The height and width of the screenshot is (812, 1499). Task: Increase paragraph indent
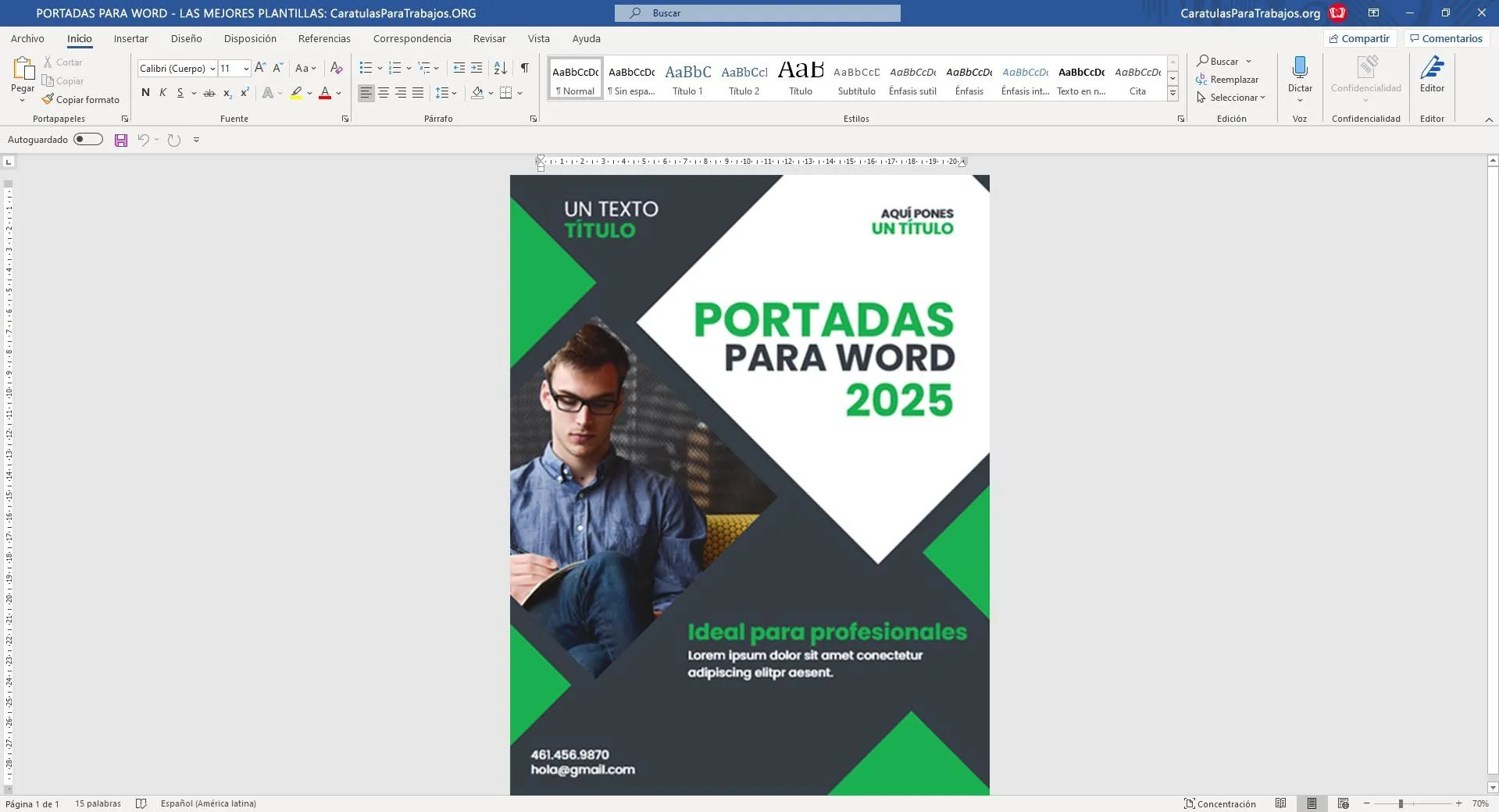[x=476, y=68]
